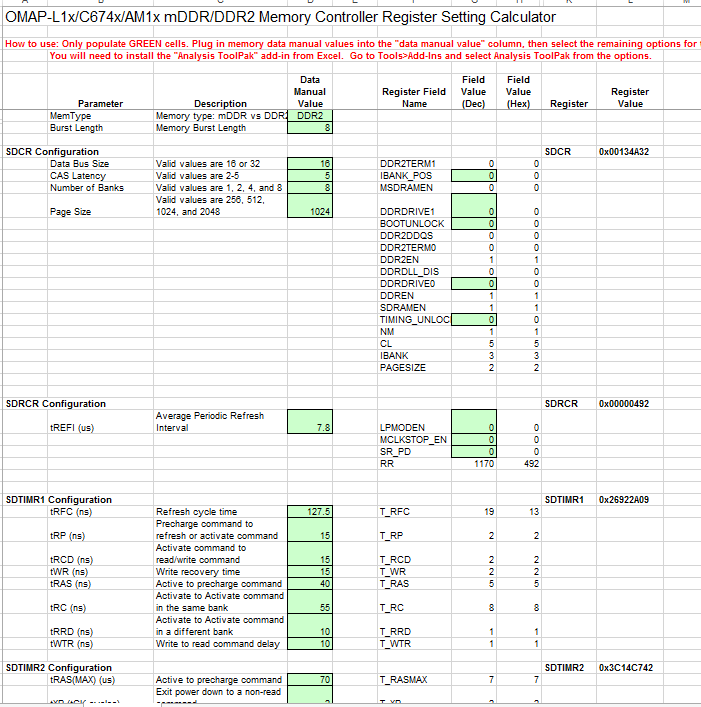
Task: Click the Page Size 1024 cell
Action: pos(310,206)
